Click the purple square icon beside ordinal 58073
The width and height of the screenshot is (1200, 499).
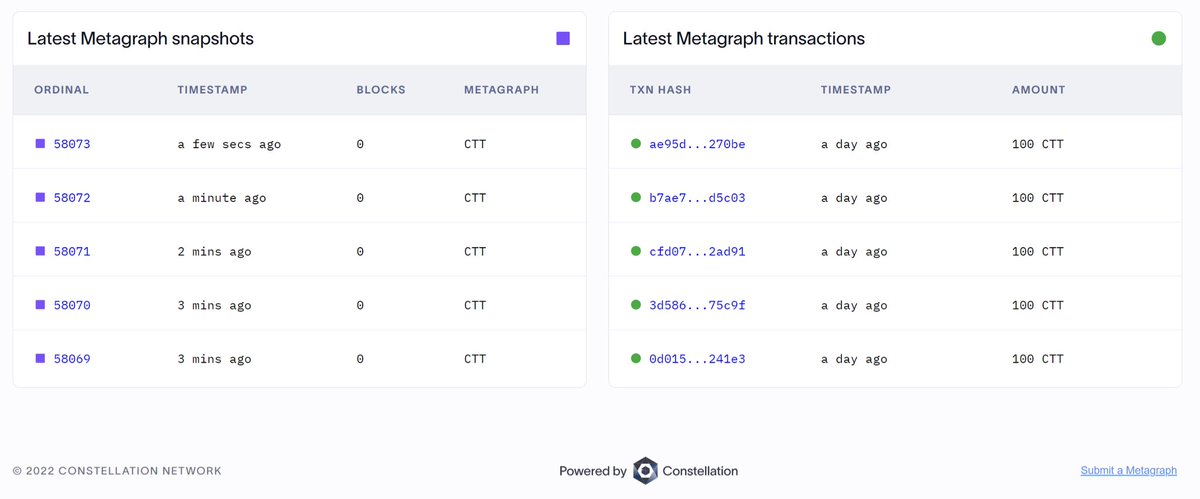coord(40,144)
